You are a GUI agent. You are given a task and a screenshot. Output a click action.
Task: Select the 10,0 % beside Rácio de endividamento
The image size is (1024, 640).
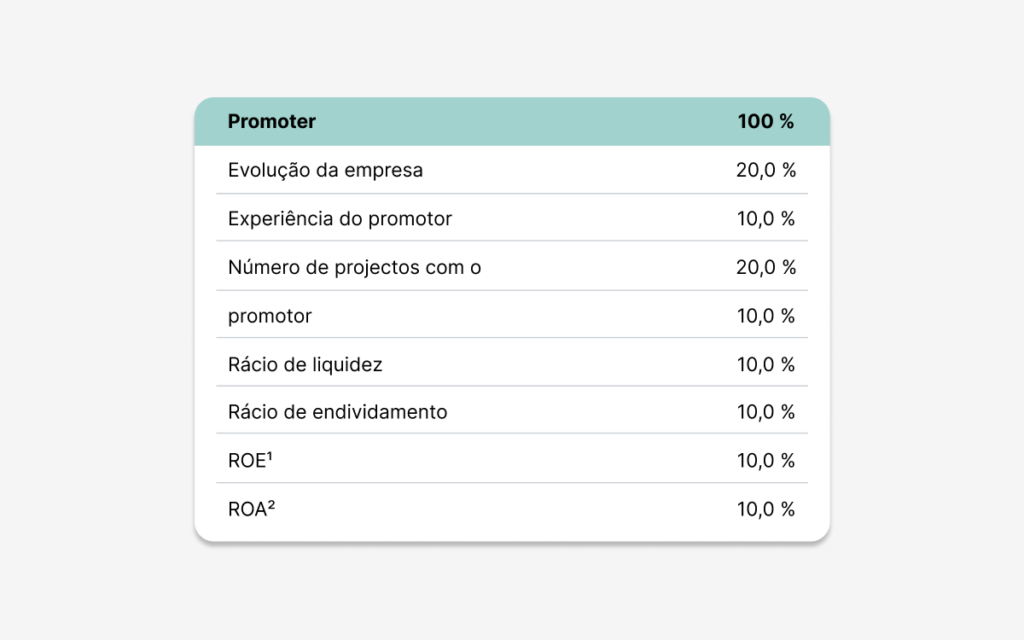766,412
